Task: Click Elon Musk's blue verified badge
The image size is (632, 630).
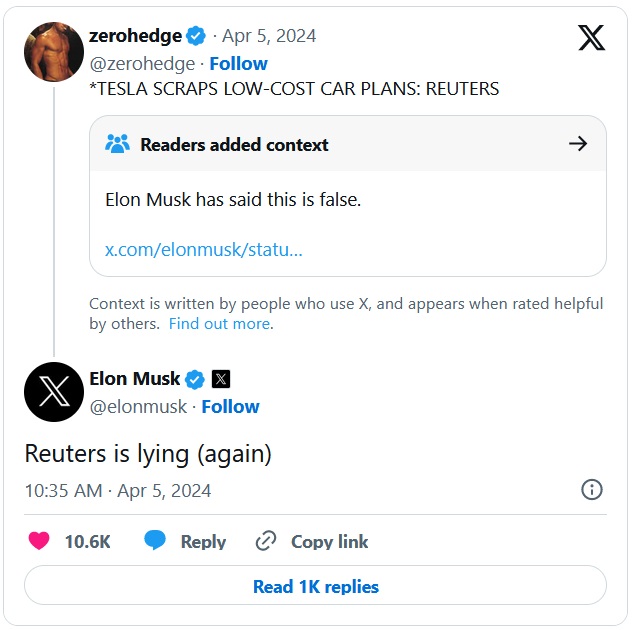Action: point(195,379)
